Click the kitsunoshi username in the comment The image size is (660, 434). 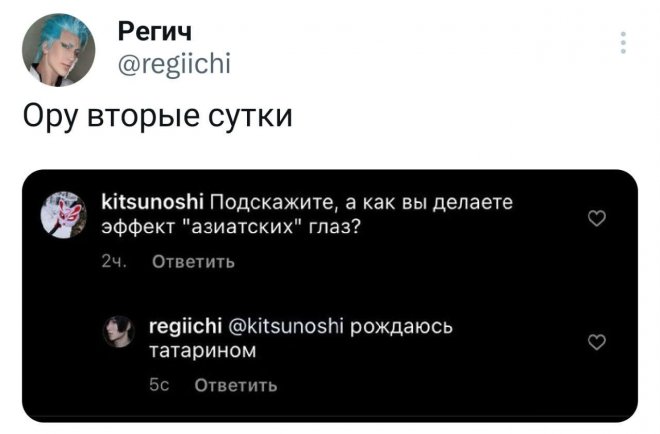pyautogui.click(x=153, y=202)
